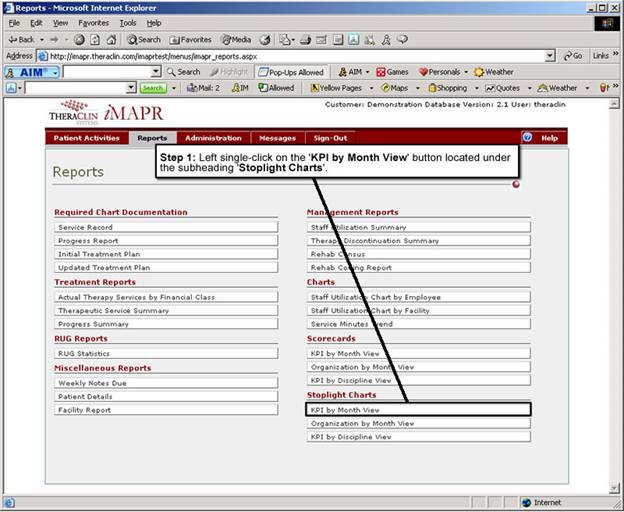Open second toolbar search box dropdown
The image size is (624, 512).
pyautogui.click(x=131, y=88)
